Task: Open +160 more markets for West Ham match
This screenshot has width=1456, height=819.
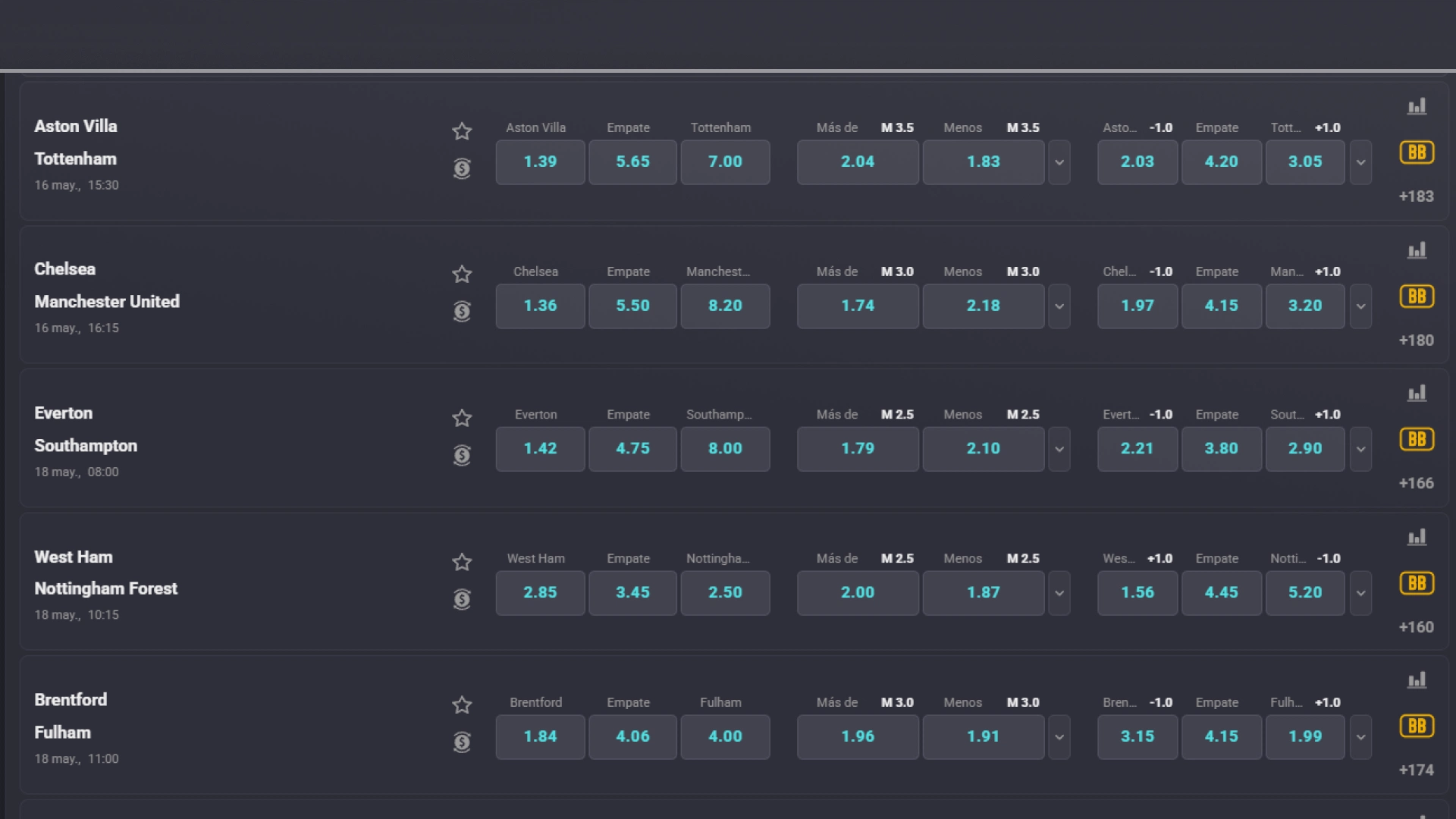Action: tap(1416, 627)
